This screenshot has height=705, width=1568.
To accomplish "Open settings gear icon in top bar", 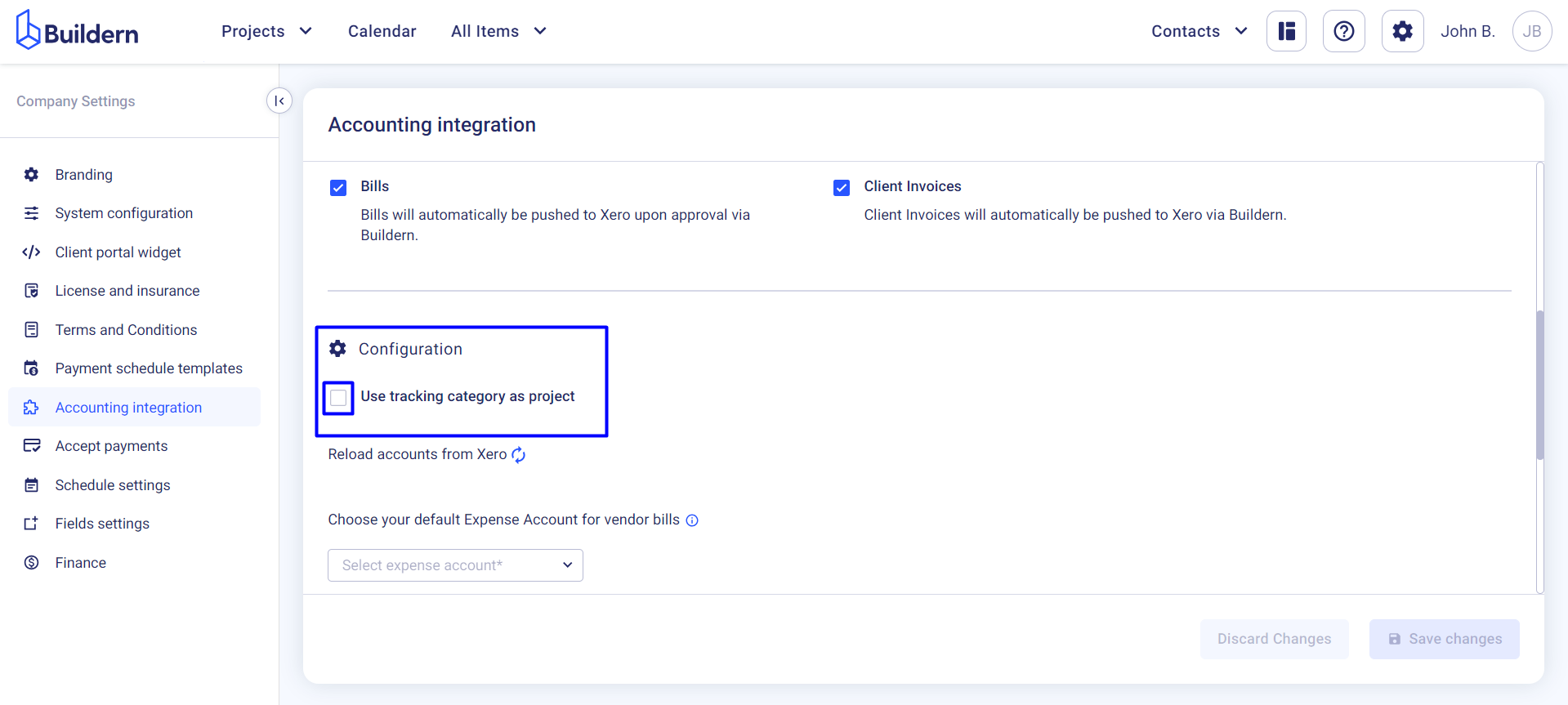I will coord(1402,31).
